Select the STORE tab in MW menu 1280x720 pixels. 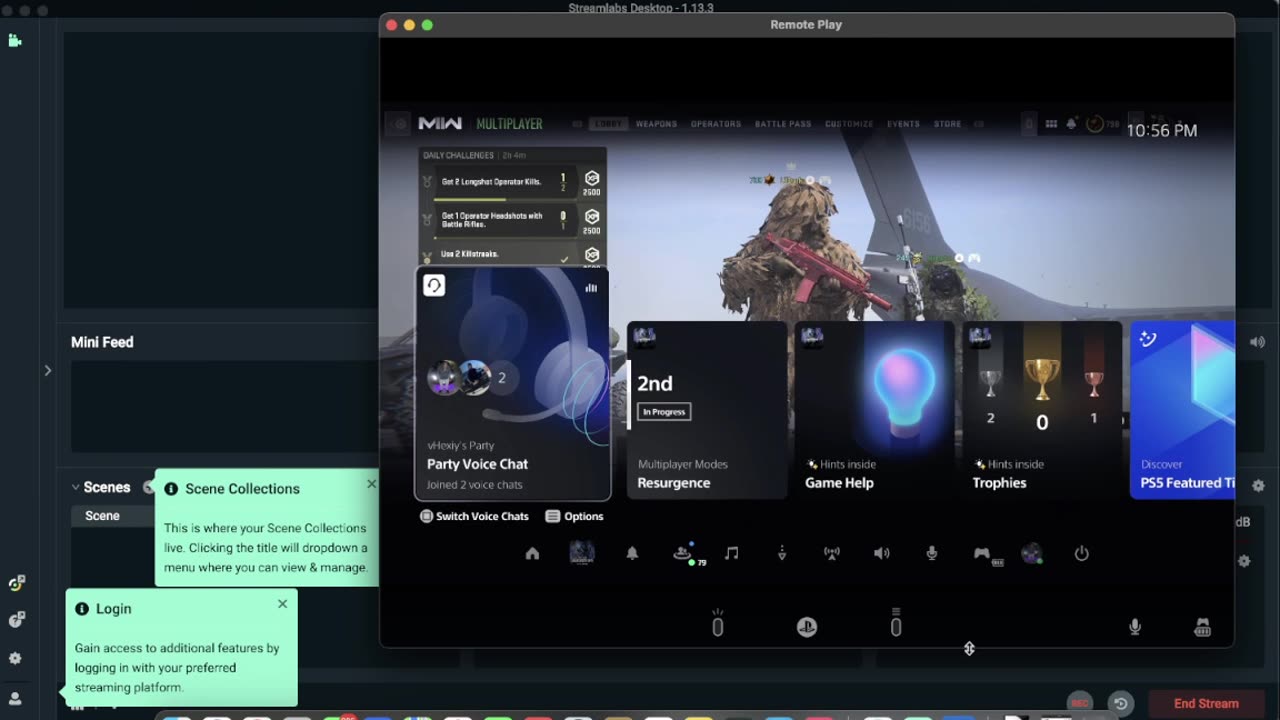pos(947,124)
